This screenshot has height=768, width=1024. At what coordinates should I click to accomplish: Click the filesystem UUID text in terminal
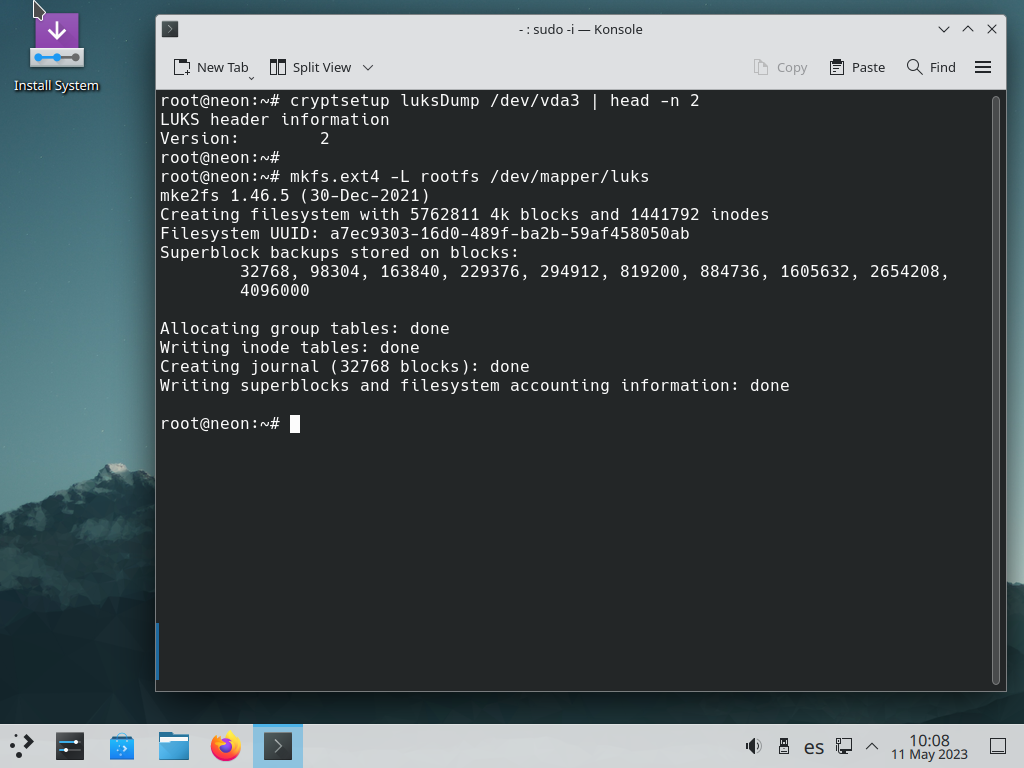[509, 233]
